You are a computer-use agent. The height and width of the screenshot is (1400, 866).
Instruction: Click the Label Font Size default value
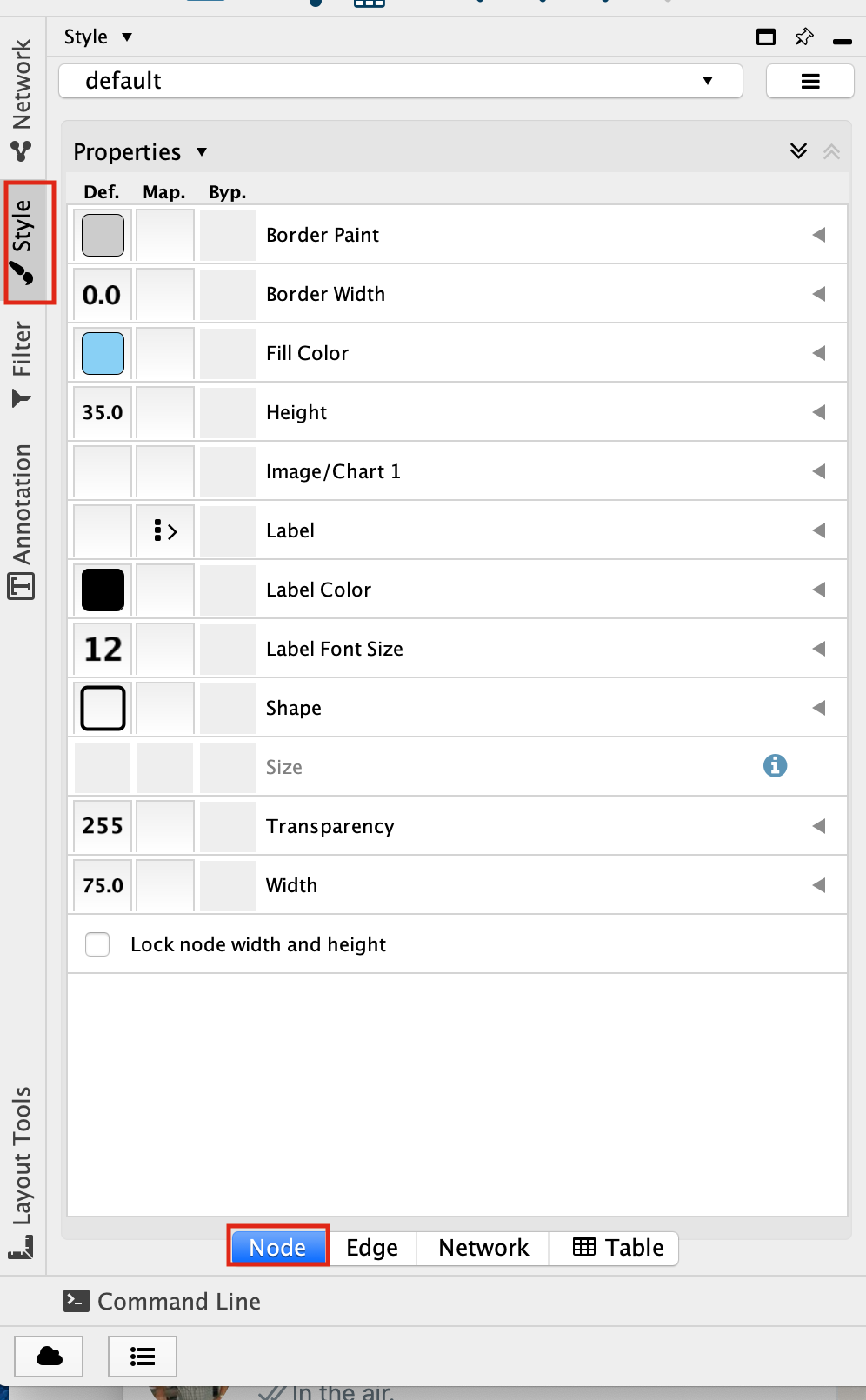point(103,649)
